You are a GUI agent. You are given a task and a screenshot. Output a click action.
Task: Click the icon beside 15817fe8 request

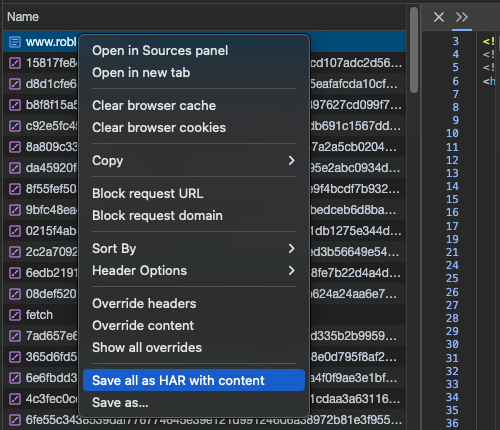tap(15, 63)
